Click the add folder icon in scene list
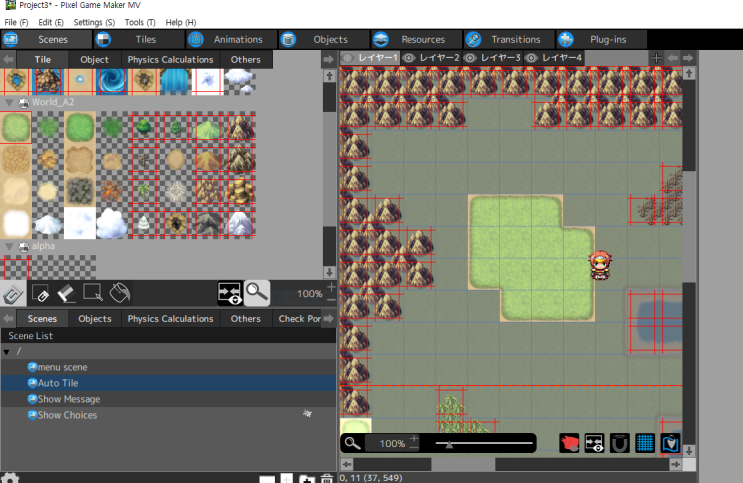Screen dimensions: 743x483 tap(307, 479)
